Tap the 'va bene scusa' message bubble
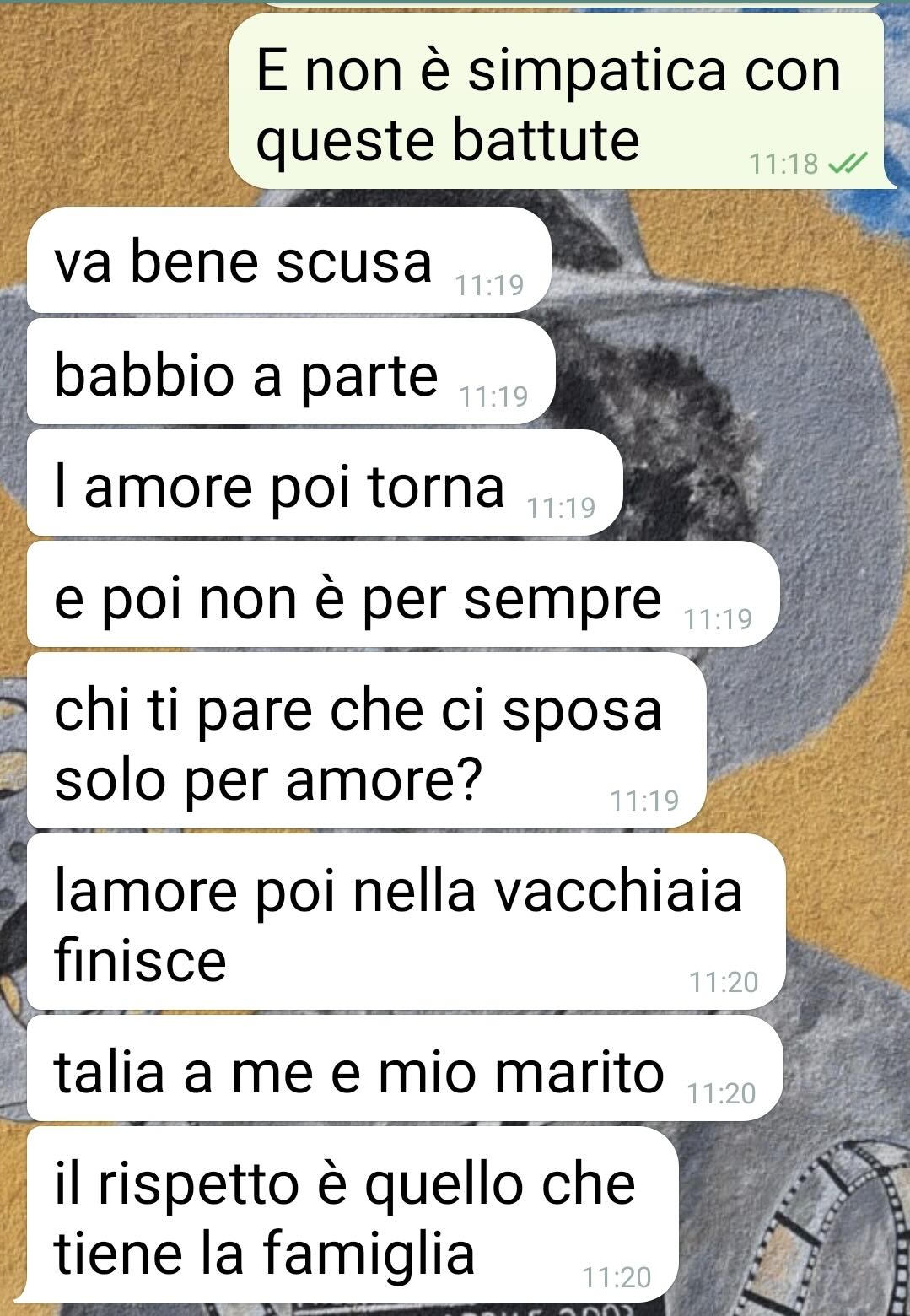 [288, 261]
